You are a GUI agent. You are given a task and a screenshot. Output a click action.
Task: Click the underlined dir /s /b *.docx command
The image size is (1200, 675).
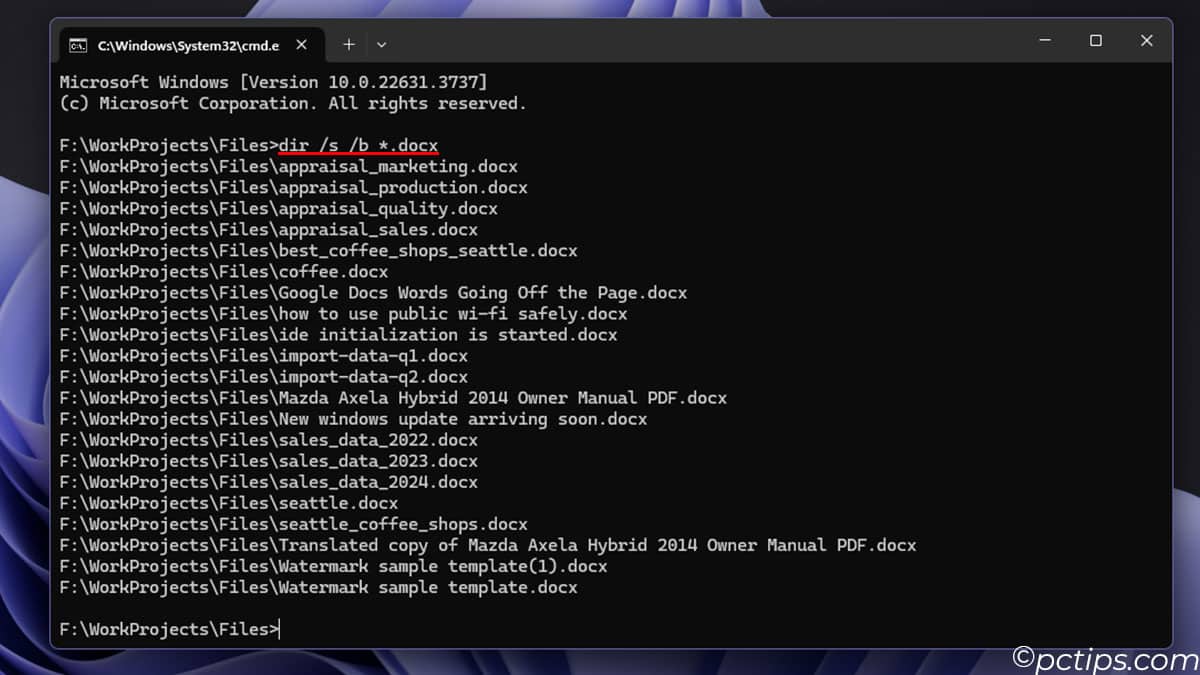point(359,144)
